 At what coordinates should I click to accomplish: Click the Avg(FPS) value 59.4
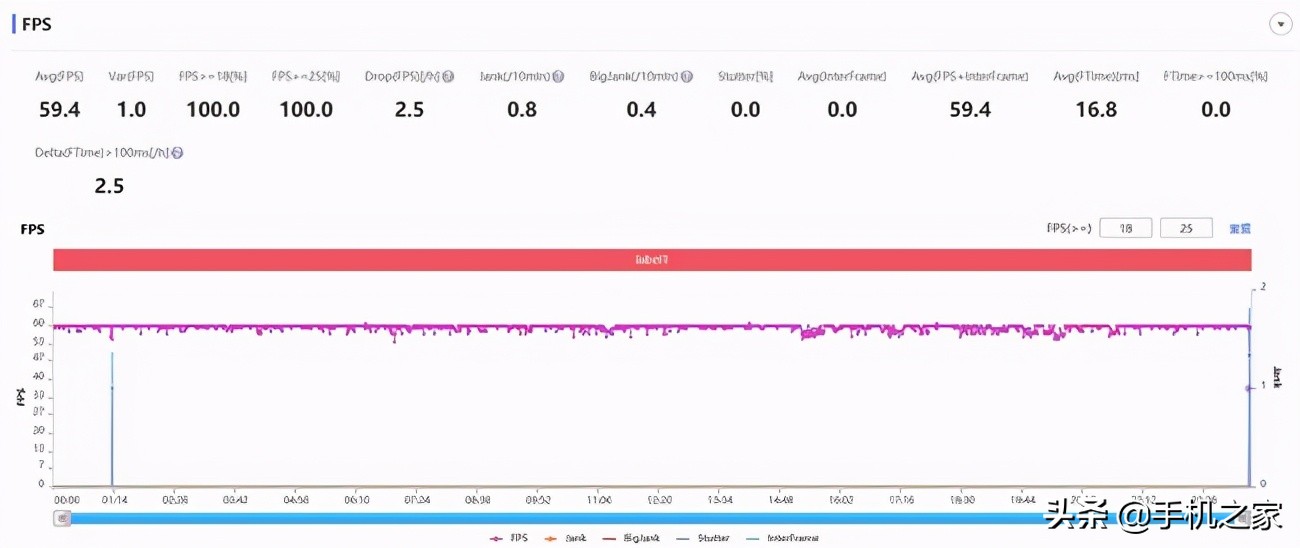[x=59, y=110]
